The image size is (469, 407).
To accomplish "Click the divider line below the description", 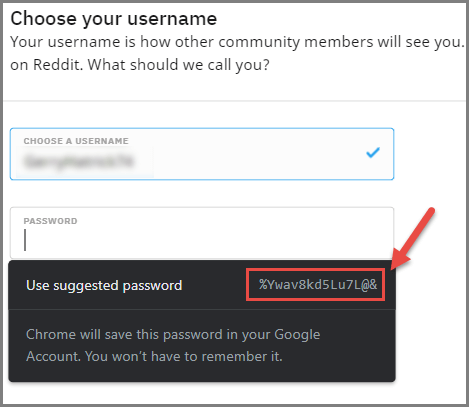I will [234, 100].
